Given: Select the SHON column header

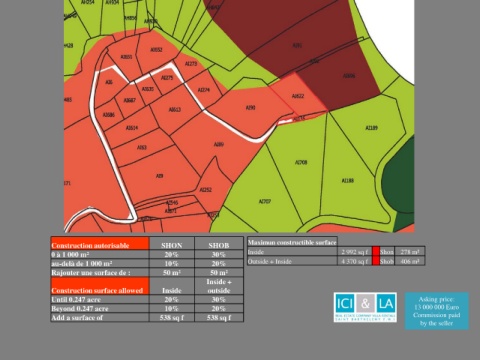Looking at the screenshot, I should coord(172,245).
